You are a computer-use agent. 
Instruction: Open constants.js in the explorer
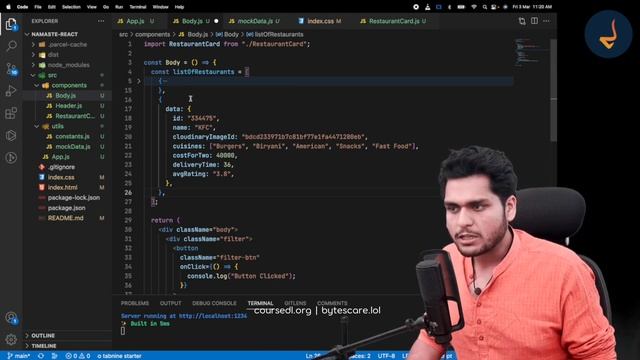(72, 136)
